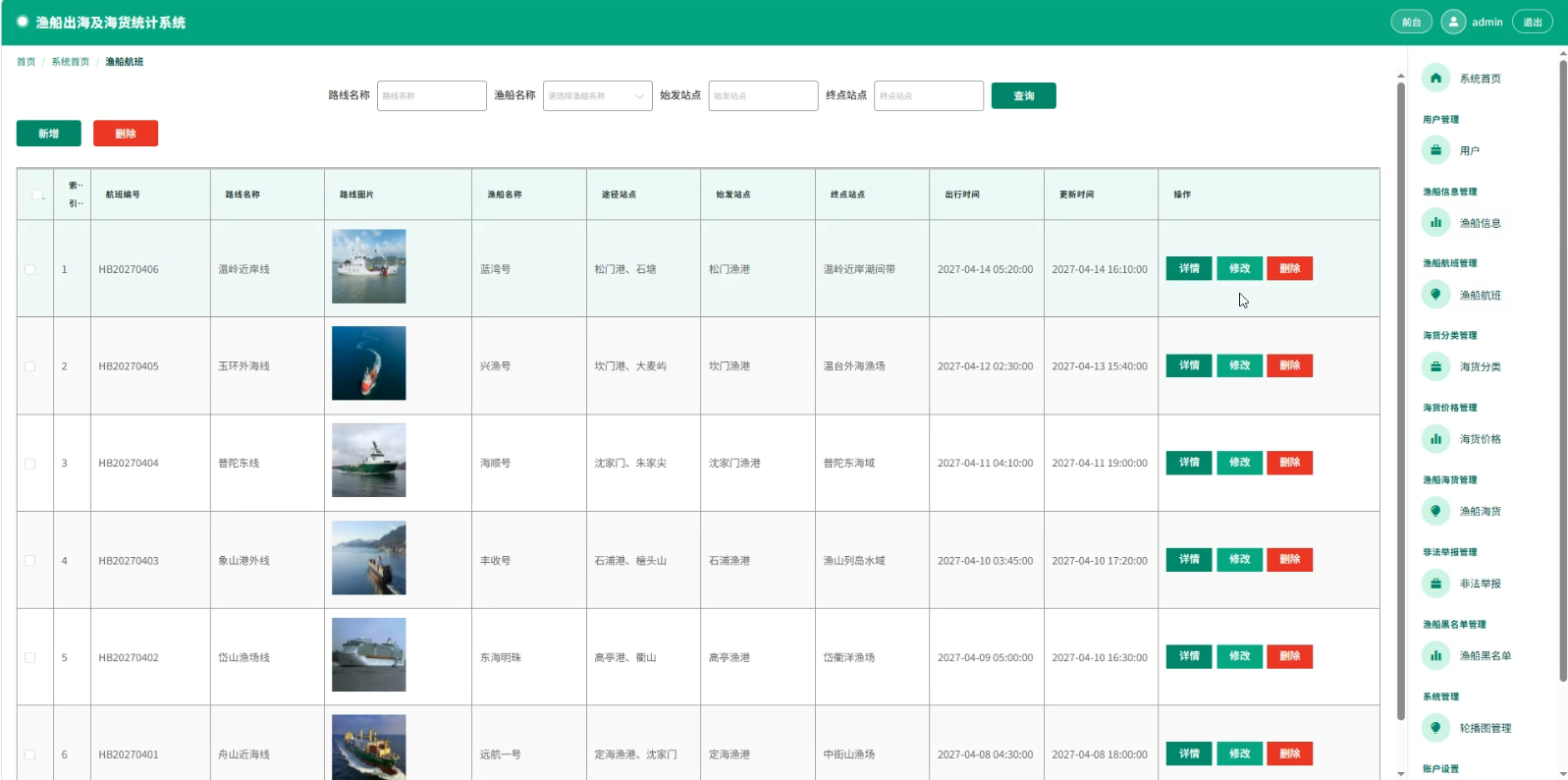
Task: Open the 渔船黑名单 chart icon
Action: click(1435, 655)
